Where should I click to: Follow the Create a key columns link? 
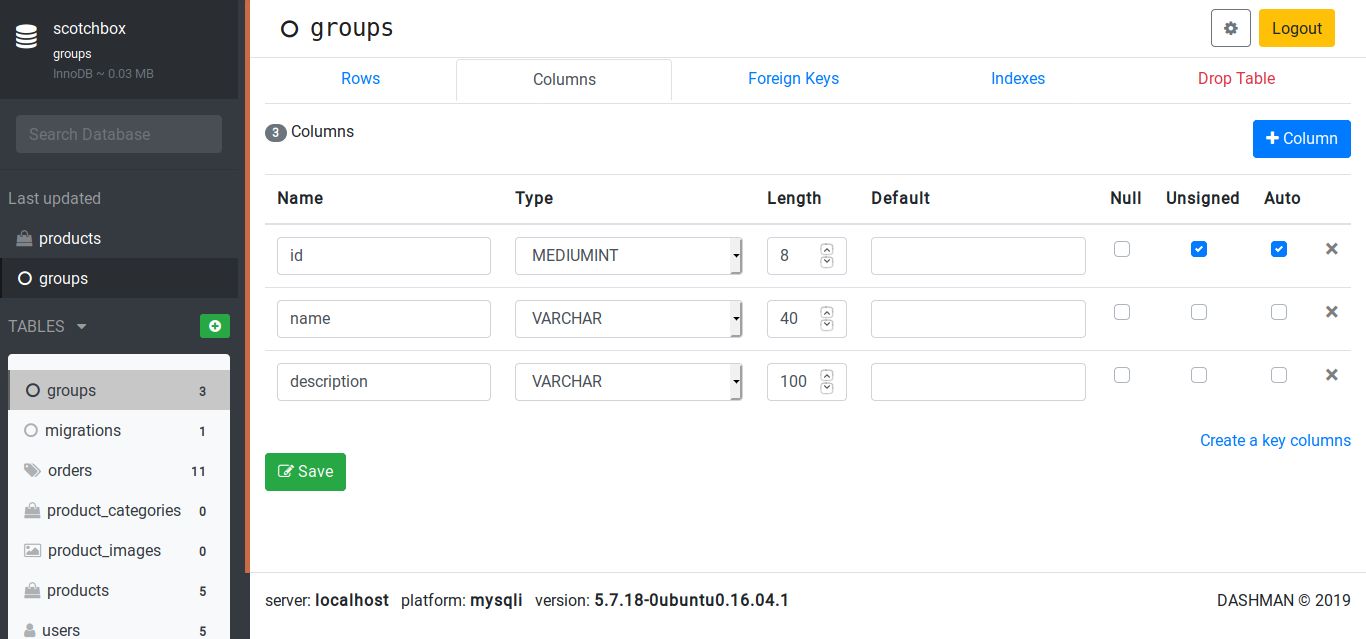click(x=1275, y=440)
